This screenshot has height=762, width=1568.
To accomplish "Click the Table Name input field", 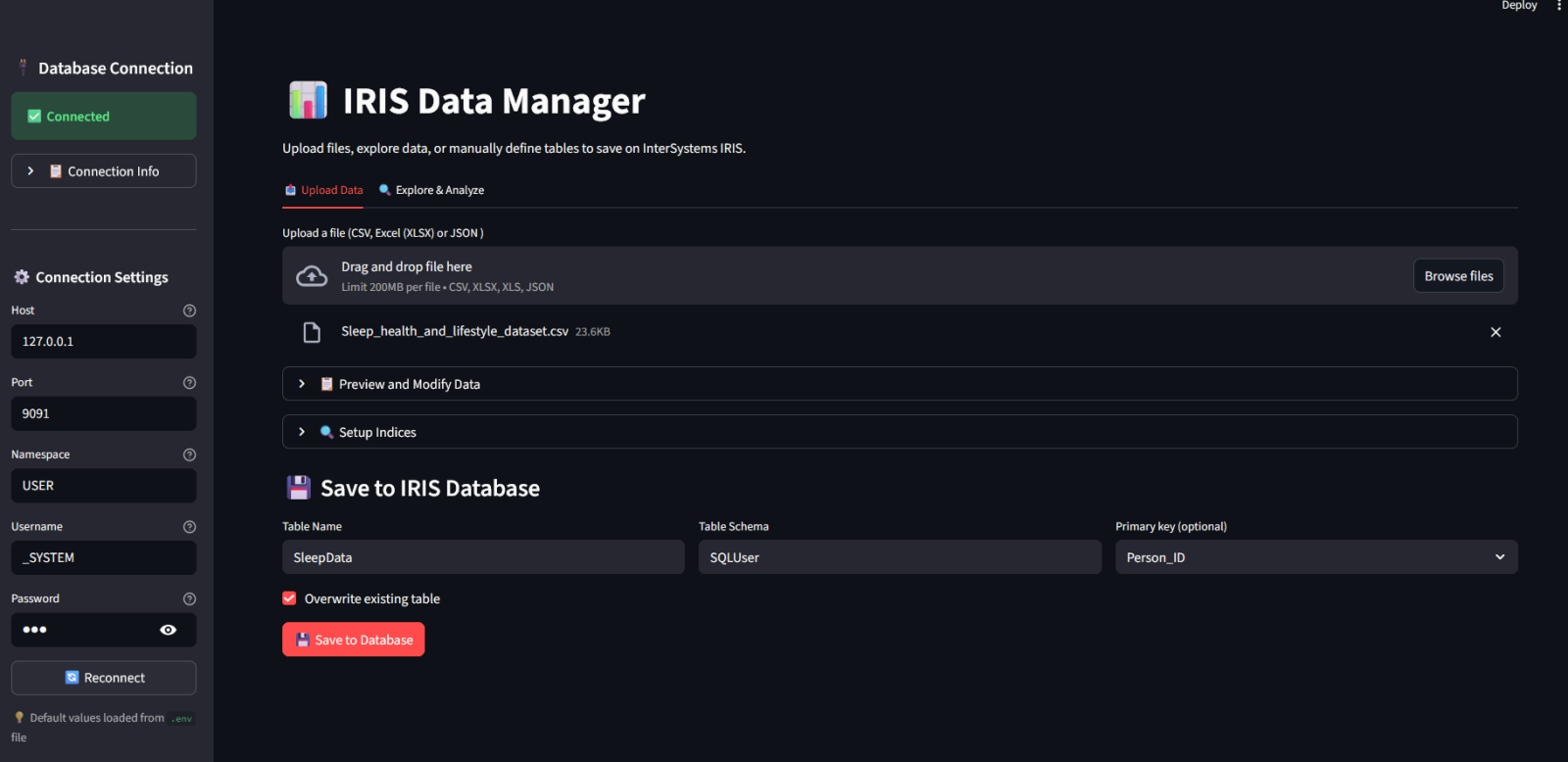I will (x=483, y=557).
